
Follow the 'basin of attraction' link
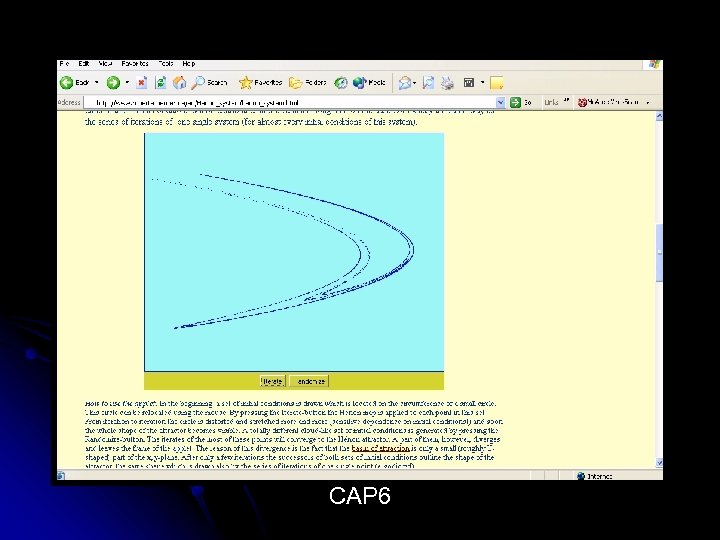[x=380, y=448]
